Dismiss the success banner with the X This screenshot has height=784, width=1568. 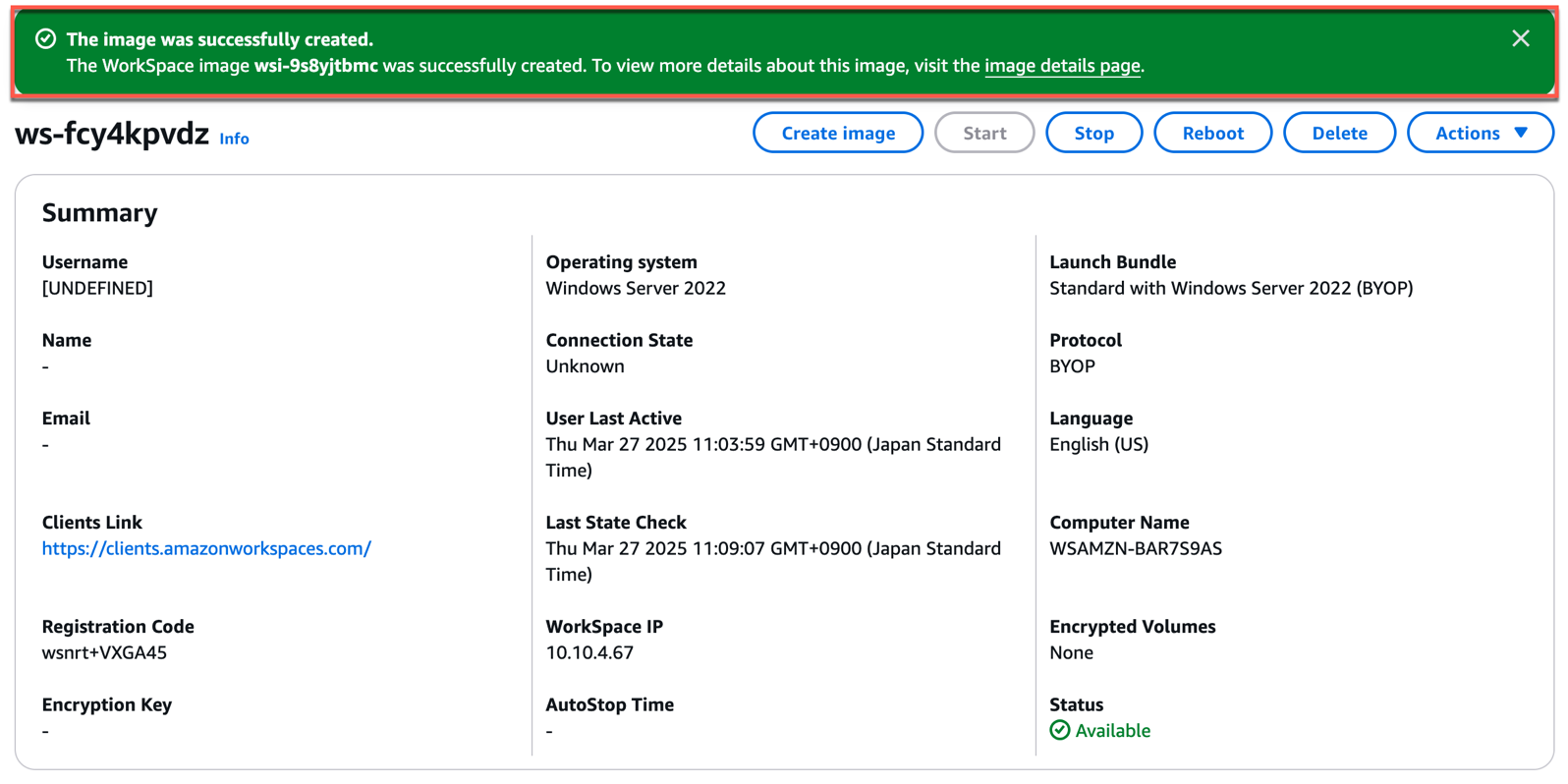pos(1520,38)
